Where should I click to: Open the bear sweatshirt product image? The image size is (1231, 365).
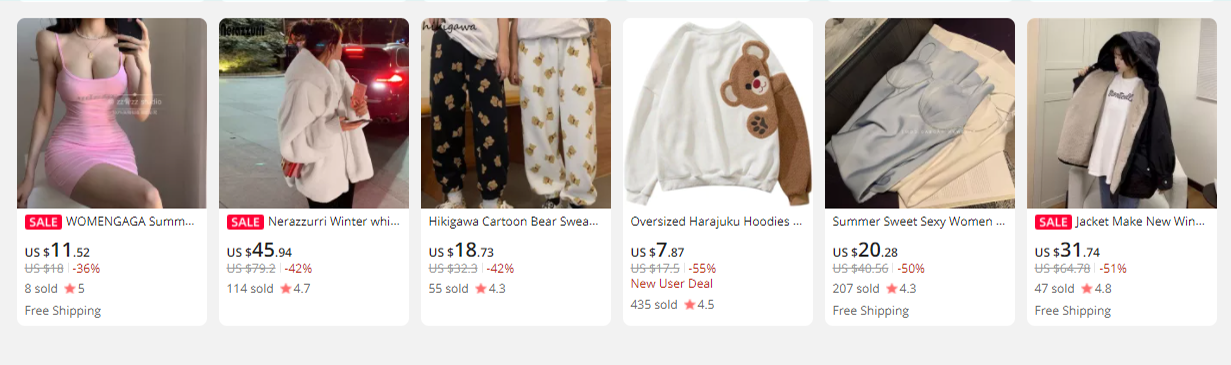(x=718, y=113)
